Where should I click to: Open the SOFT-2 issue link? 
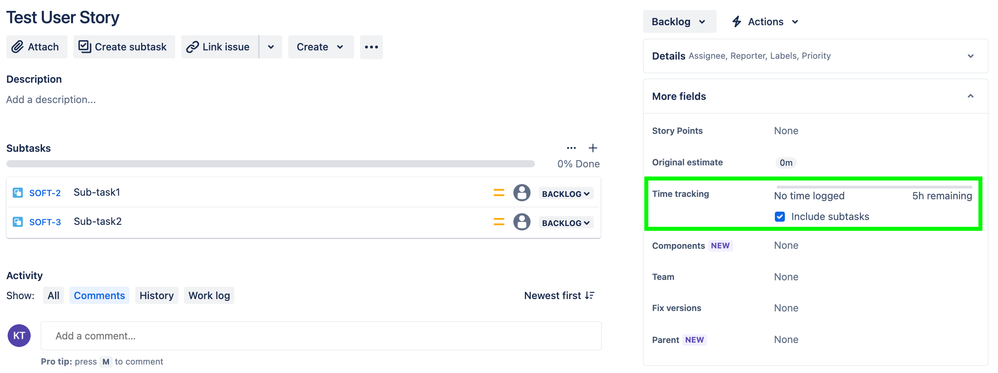[x=45, y=193]
